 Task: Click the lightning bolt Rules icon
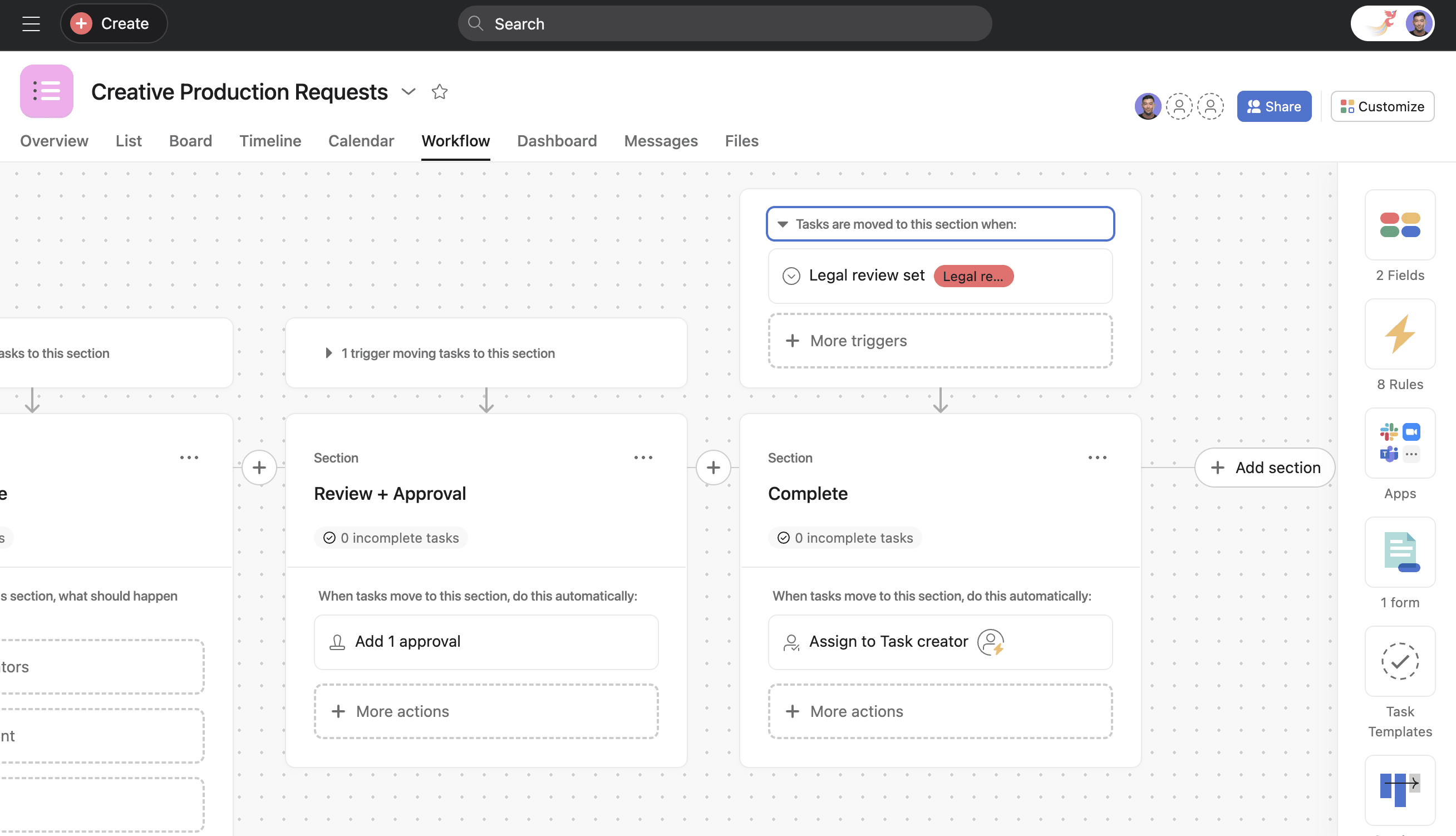[x=1399, y=334]
